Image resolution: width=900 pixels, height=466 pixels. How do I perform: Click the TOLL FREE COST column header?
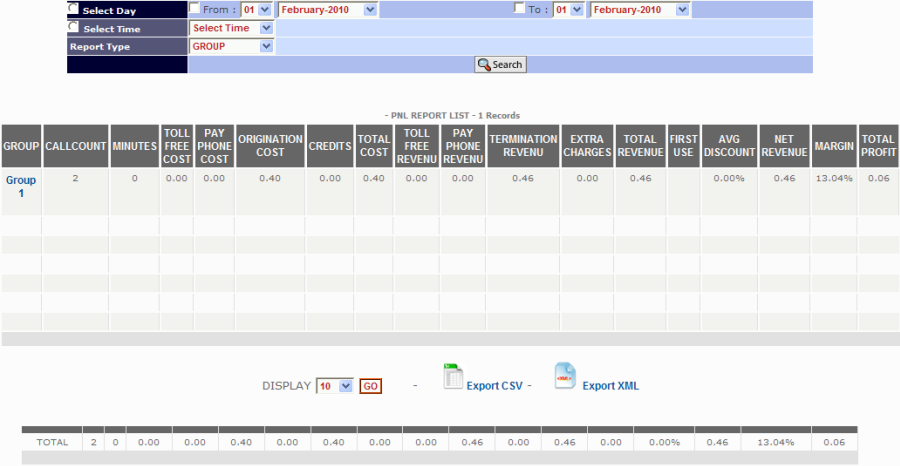[x=177, y=146]
